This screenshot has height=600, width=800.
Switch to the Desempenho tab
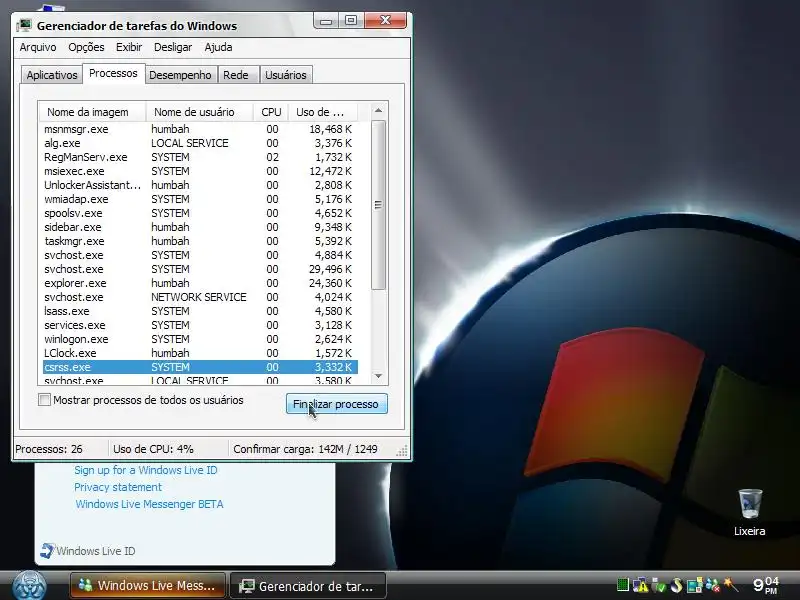pos(180,75)
